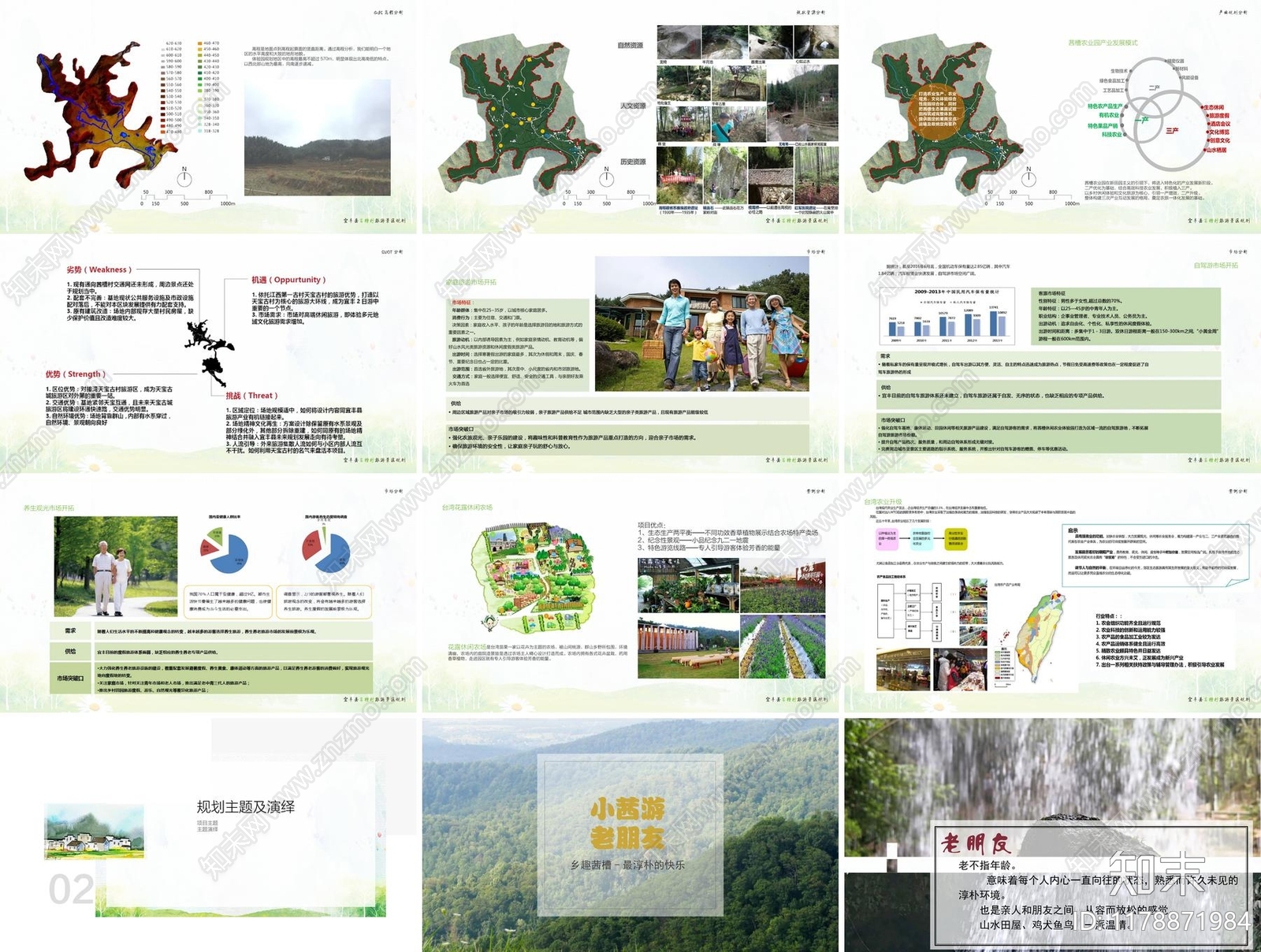
Task: Click the 机遇 (Oppurtunity) heading
Action: click(x=288, y=280)
